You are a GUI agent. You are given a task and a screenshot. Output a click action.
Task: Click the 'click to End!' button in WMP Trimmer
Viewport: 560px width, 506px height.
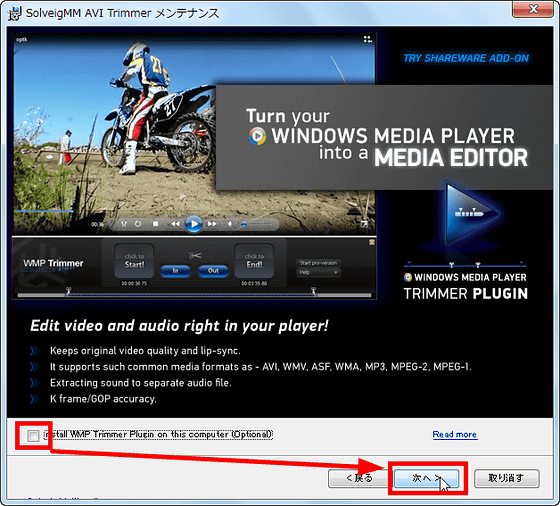[x=254, y=261]
